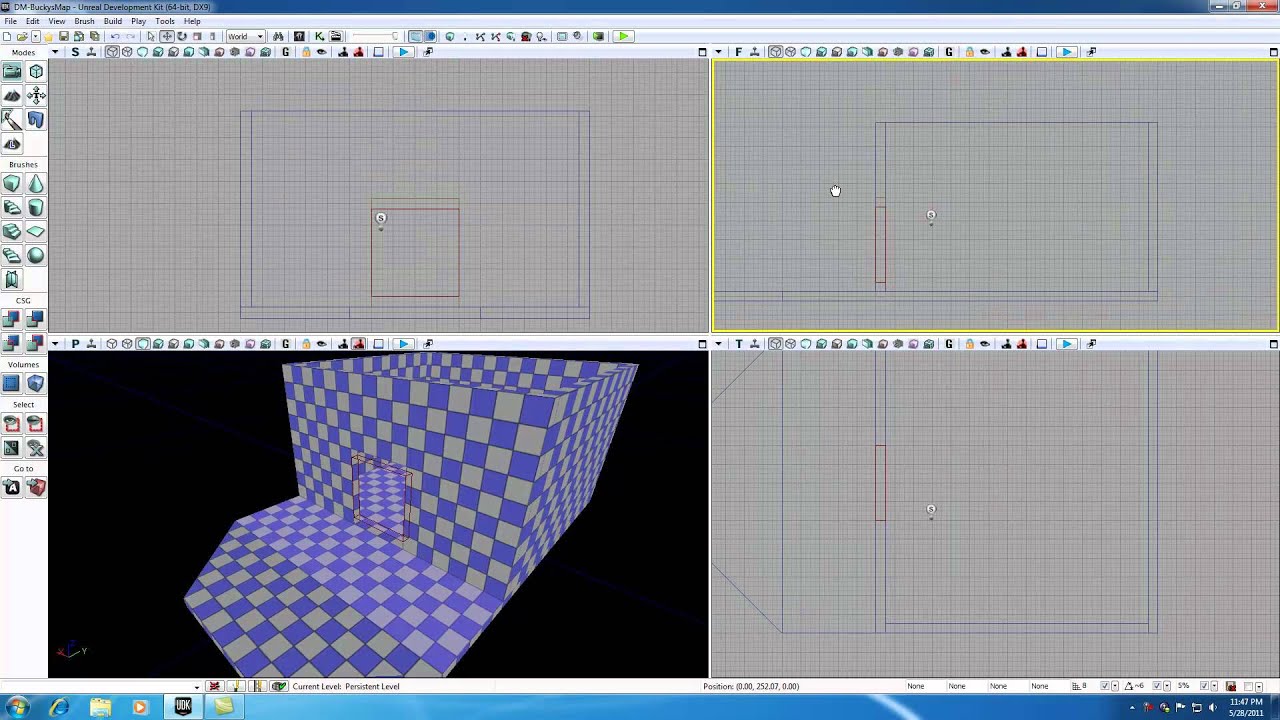Activate Rotate widget mode
The height and width of the screenshot is (720, 1280).
tap(181, 36)
